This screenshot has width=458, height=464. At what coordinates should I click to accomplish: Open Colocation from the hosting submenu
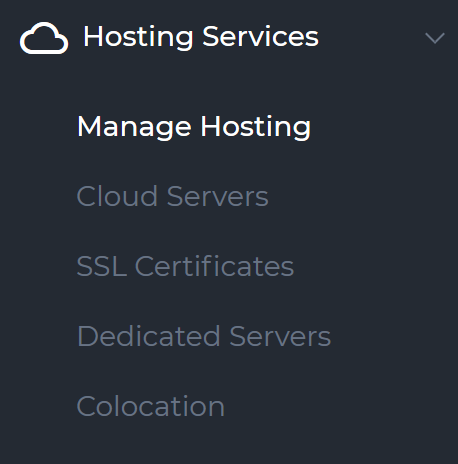coord(151,406)
